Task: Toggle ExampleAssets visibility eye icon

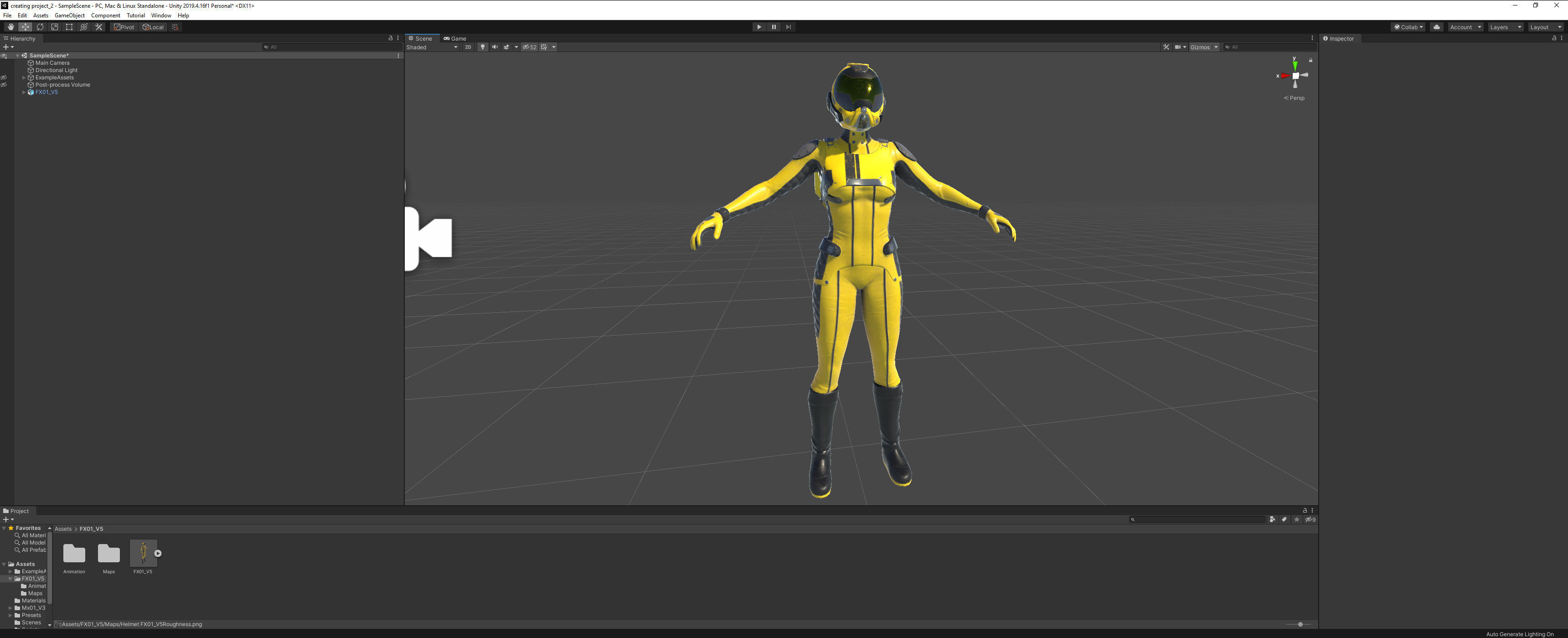Action: 4,78
